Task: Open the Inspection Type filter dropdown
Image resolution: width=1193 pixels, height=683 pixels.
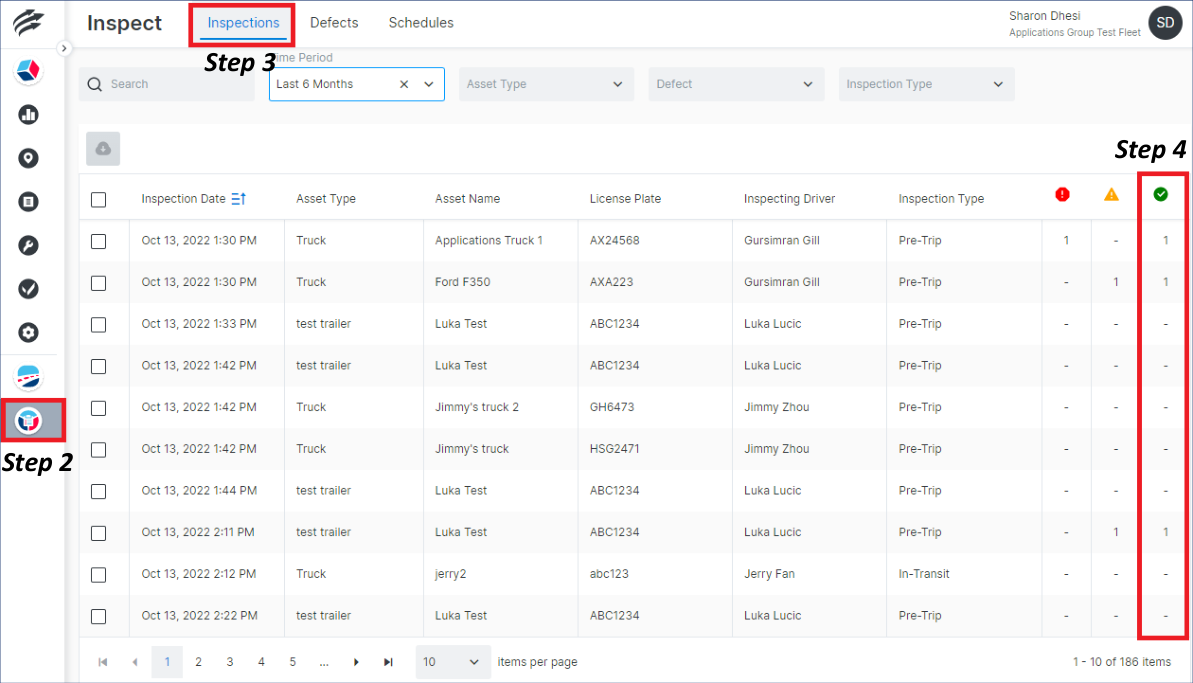Action: [925, 84]
